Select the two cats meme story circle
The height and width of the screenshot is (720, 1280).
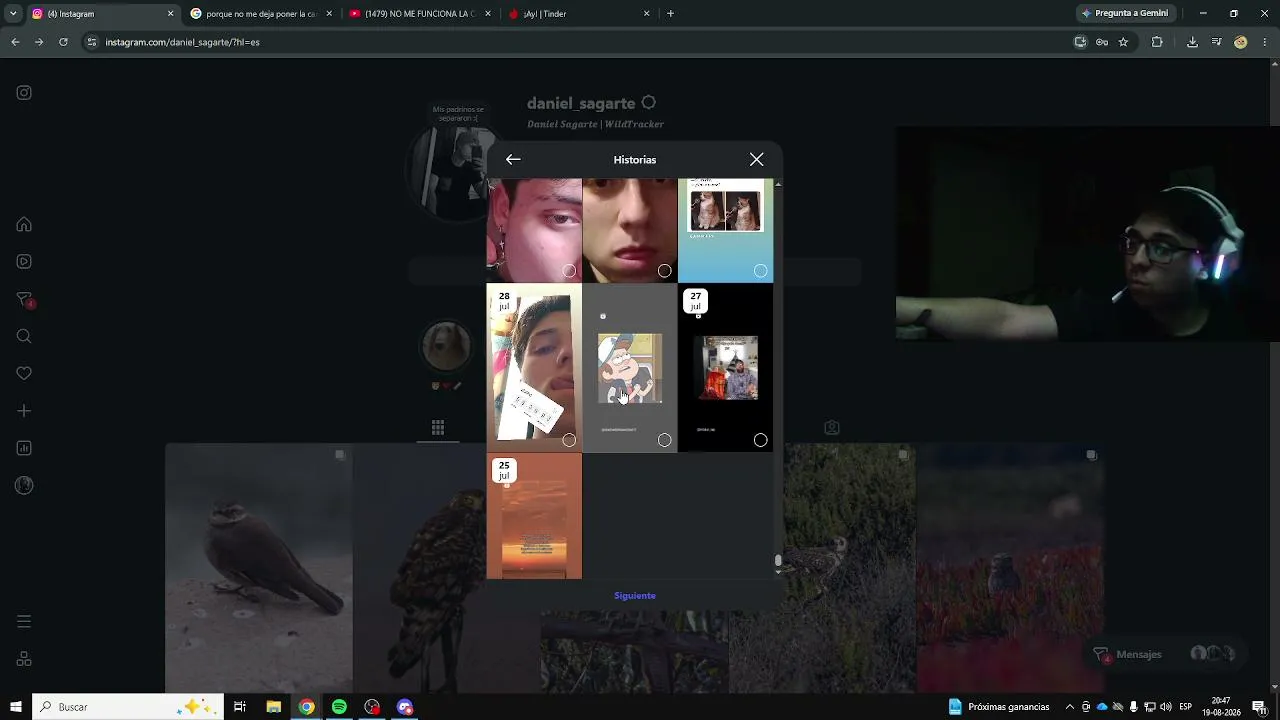click(760, 271)
